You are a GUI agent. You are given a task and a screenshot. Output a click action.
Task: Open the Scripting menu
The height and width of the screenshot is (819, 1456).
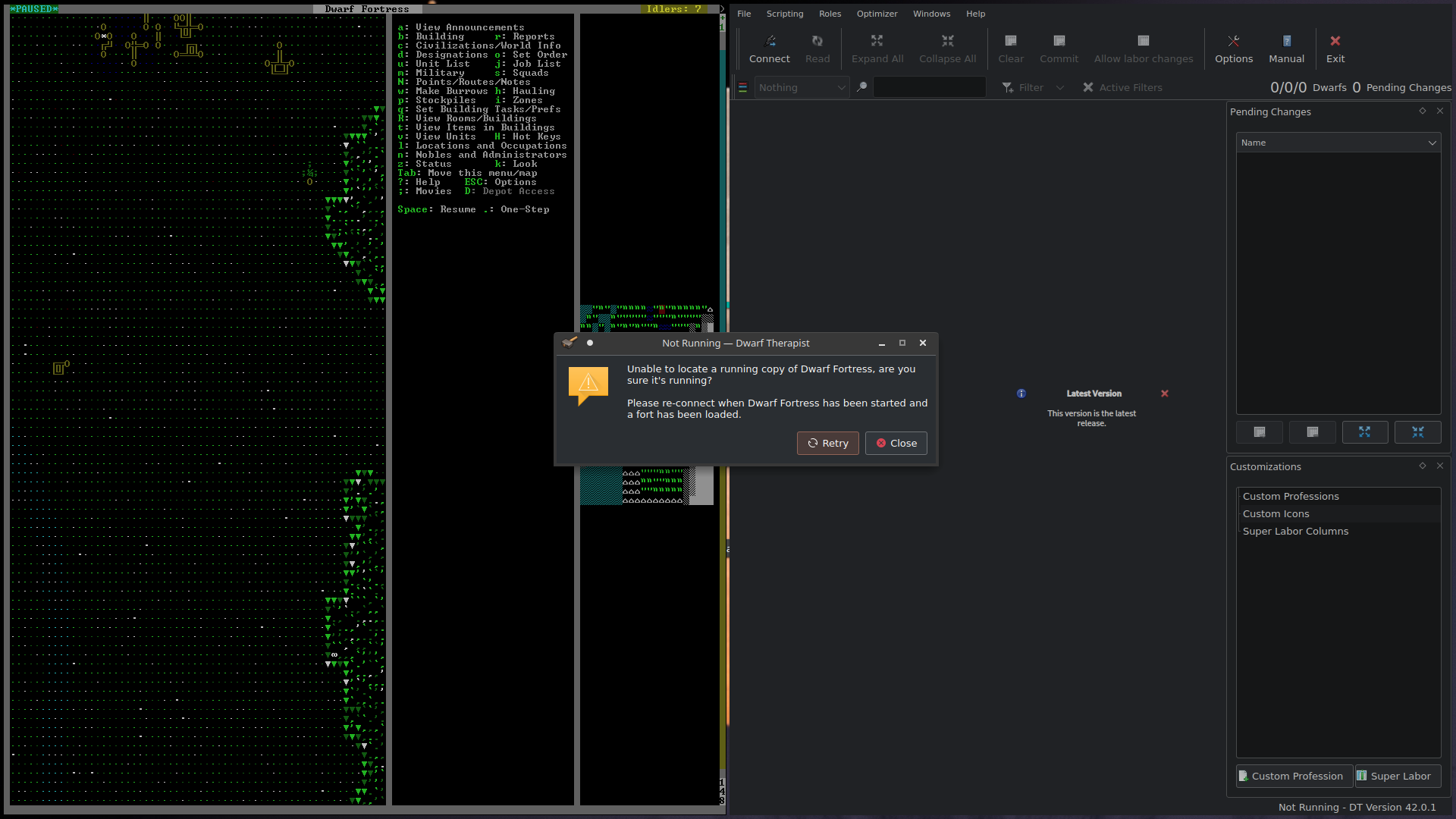click(x=784, y=13)
